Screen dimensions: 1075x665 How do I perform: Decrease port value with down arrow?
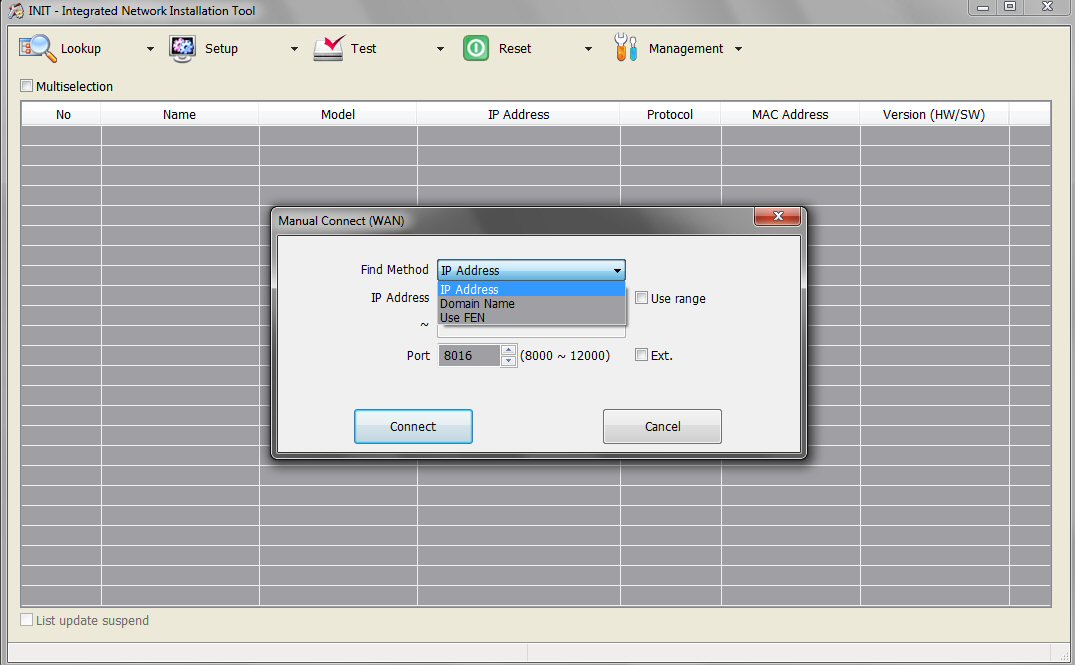click(508, 361)
